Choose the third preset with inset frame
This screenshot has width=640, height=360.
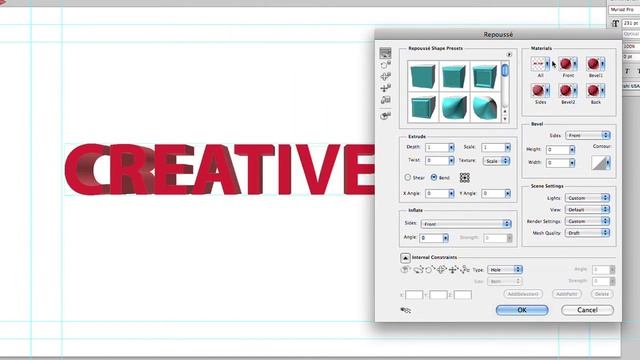click(x=485, y=77)
